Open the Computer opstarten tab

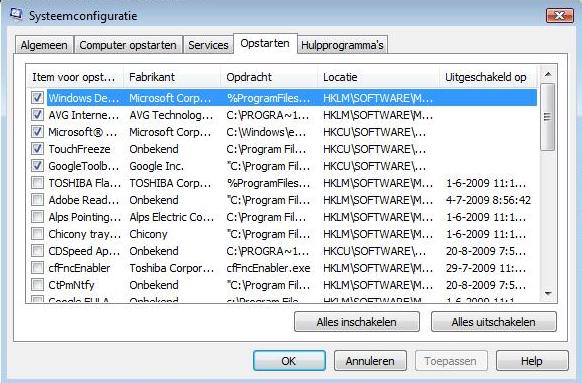pos(128,45)
